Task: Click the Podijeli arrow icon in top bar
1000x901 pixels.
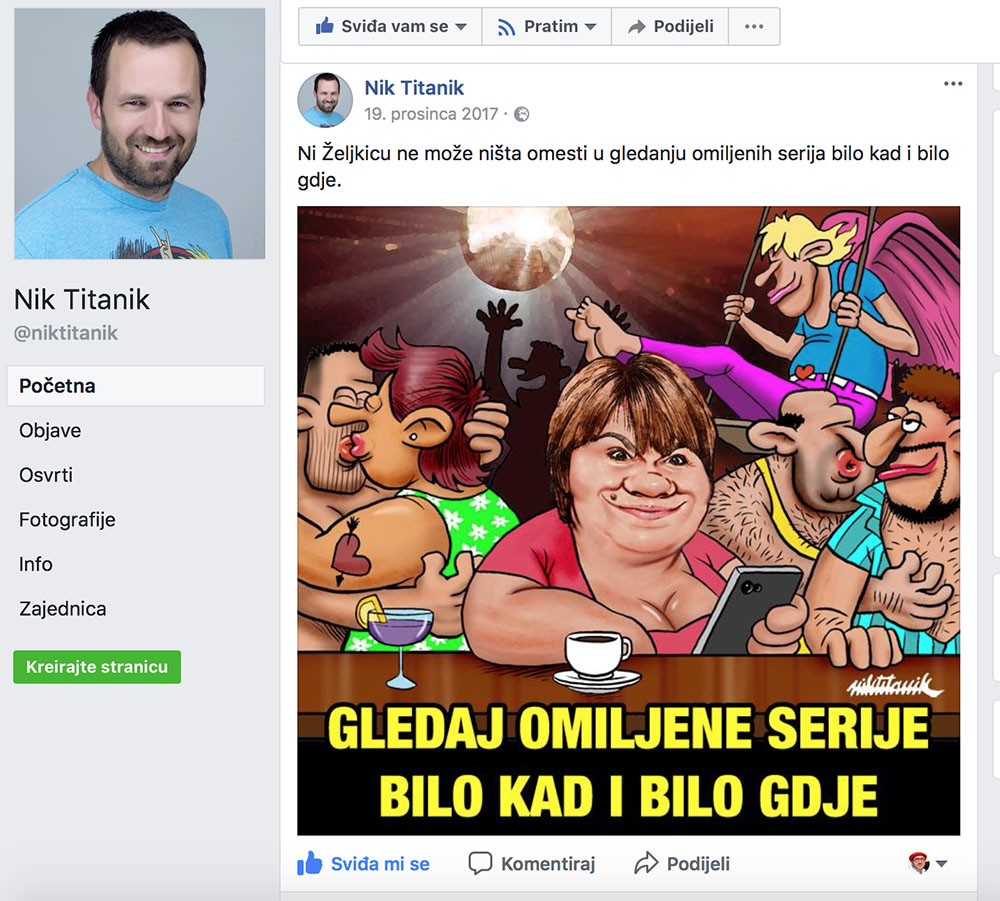Action: pyautogui.click(x=636, y=27)
